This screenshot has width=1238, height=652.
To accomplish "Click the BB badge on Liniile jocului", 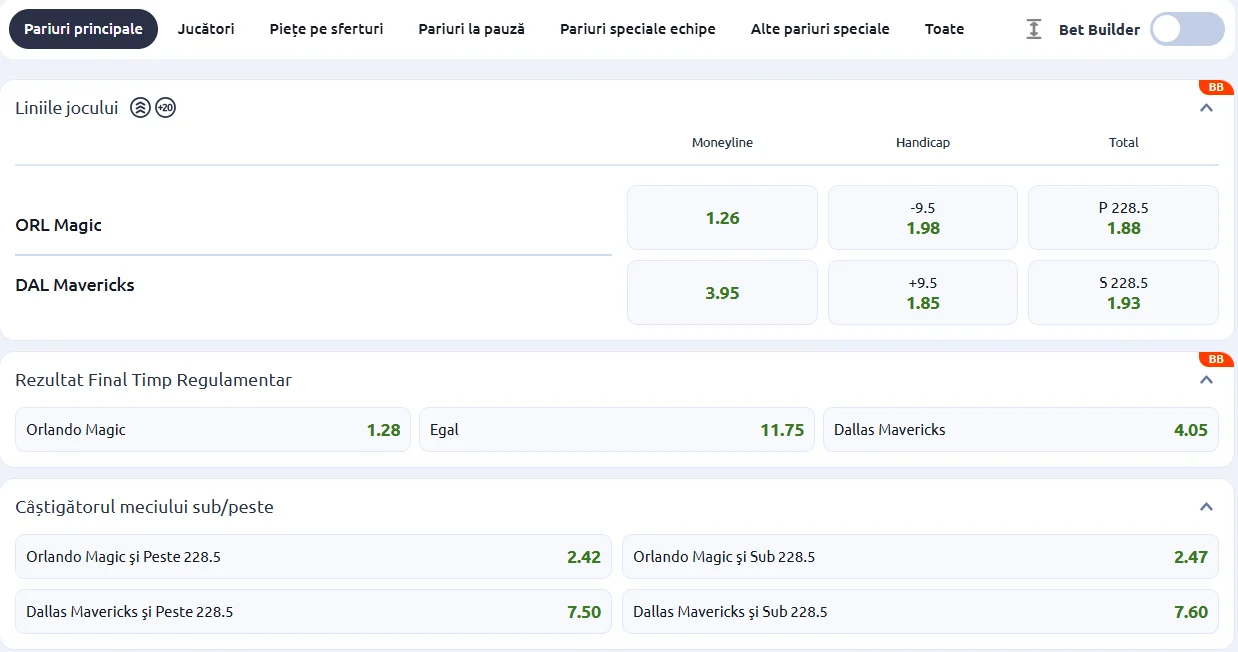I will (1216, 87).
